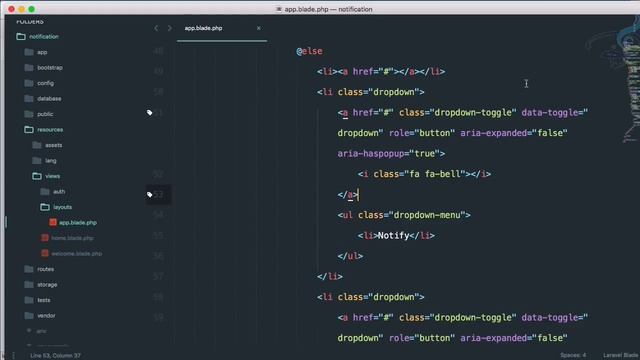The height and width of the screenshot is (360, 640).
Task: Click the closing </ul> tag
Action: [350, 256]
